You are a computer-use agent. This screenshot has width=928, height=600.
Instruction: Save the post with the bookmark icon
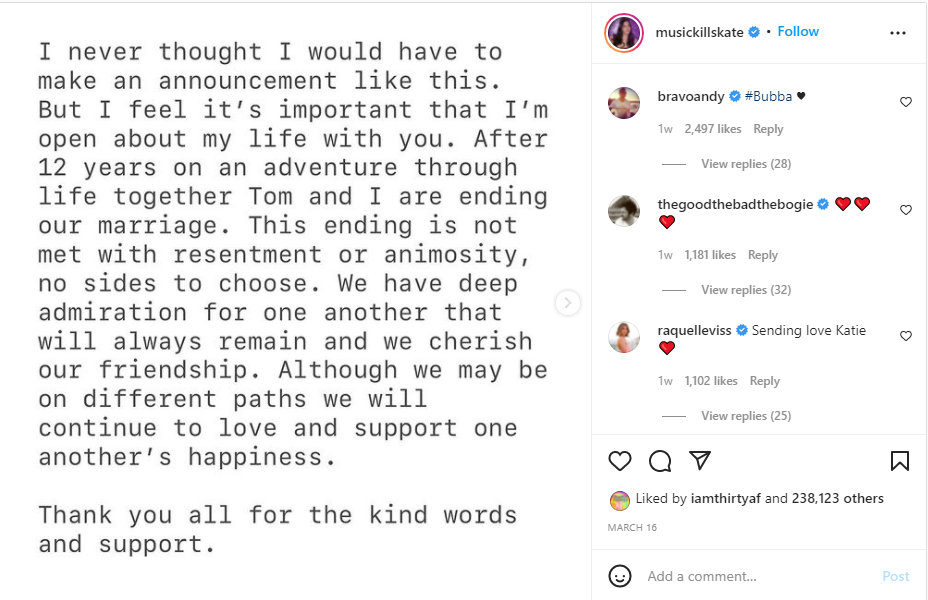coord(899,461)
